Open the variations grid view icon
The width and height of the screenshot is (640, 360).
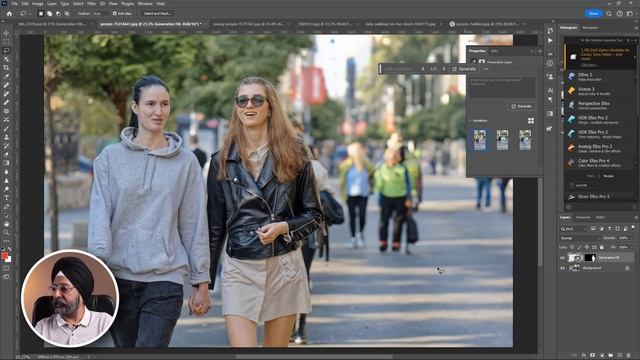pos(531,121)
